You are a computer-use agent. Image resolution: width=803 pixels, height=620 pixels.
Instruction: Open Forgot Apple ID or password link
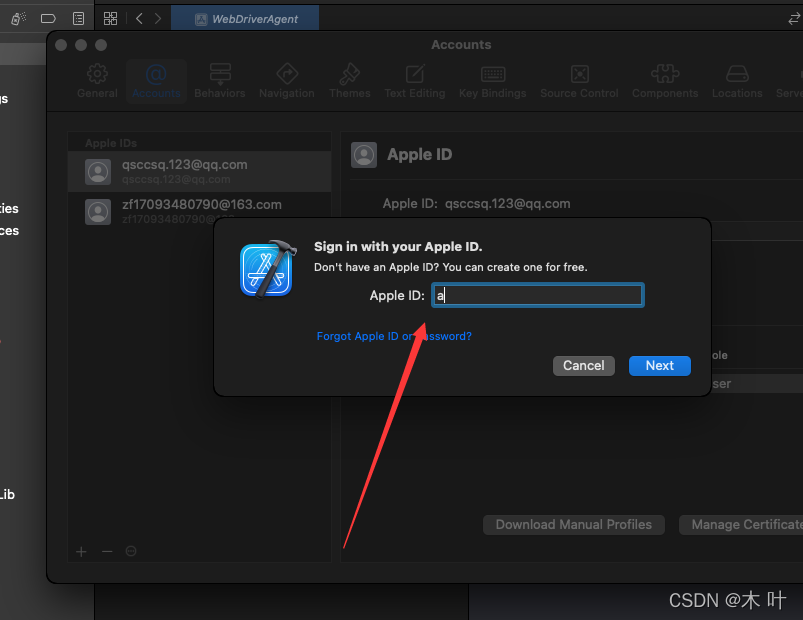[x=394, y=336]
